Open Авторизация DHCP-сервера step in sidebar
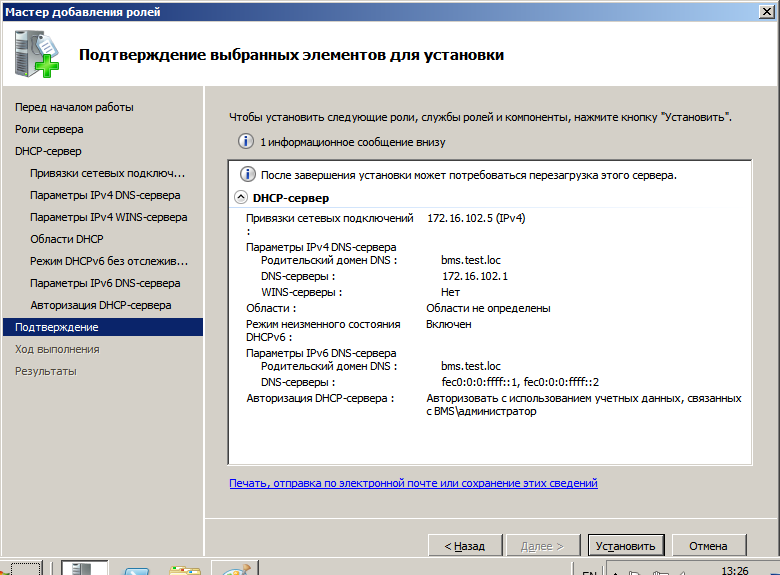 tap(100, 305)
